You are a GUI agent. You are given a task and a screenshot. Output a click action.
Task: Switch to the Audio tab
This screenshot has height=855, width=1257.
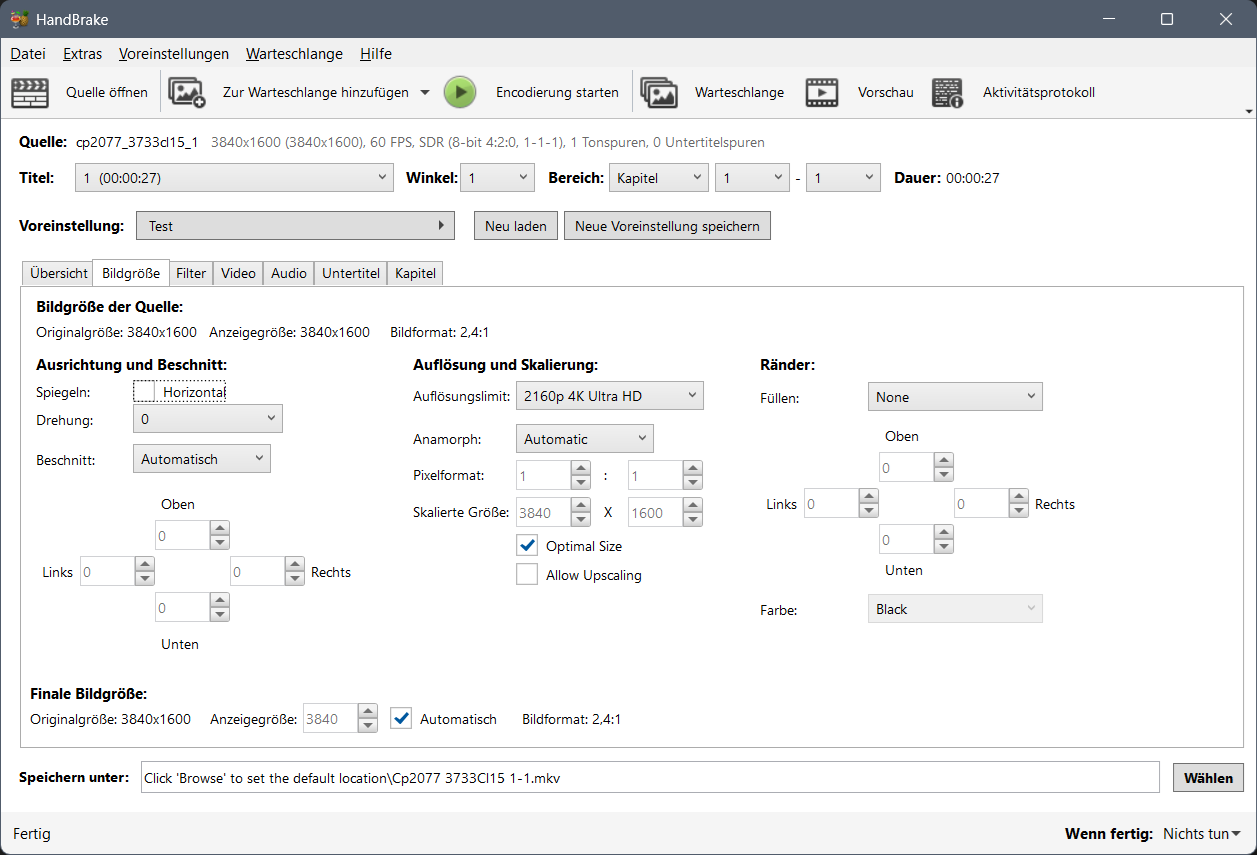point(289,273)
